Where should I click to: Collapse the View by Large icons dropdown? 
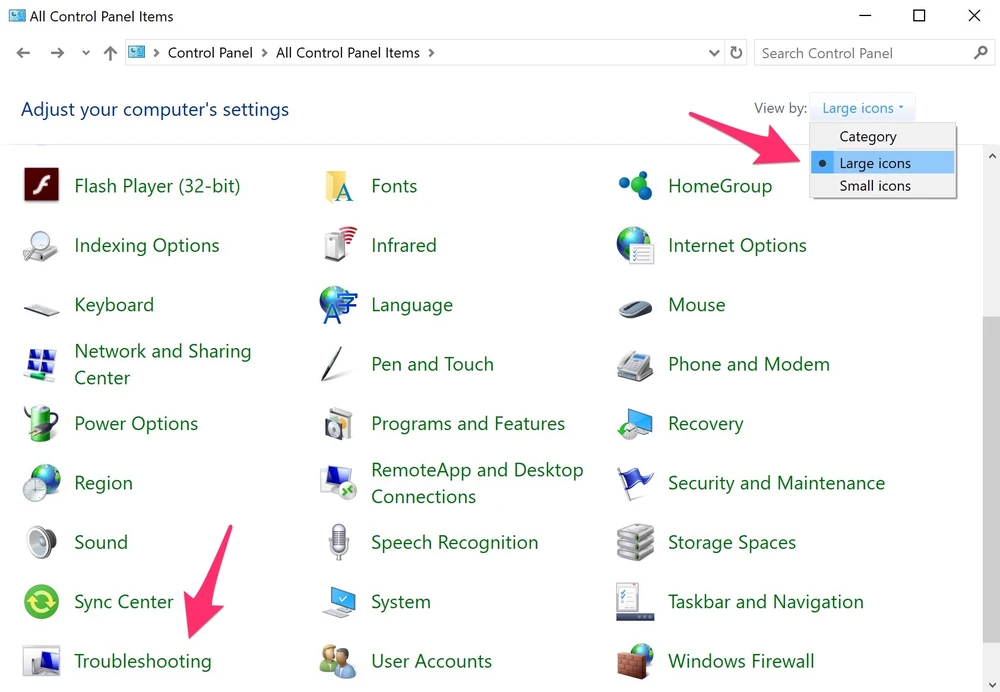coord(862,108)
